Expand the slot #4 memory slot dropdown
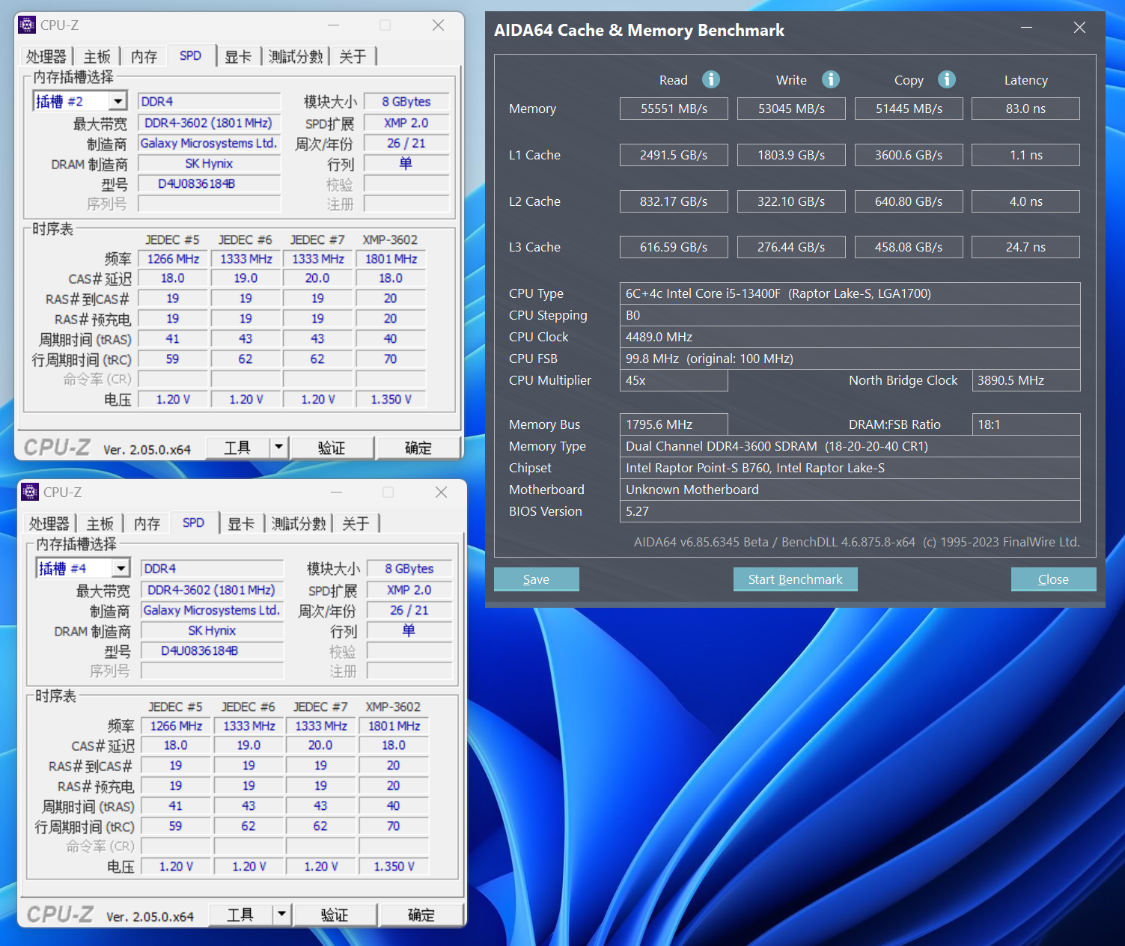The height and width of the screenshot is (946, 1125). click(x=121, y=568)
